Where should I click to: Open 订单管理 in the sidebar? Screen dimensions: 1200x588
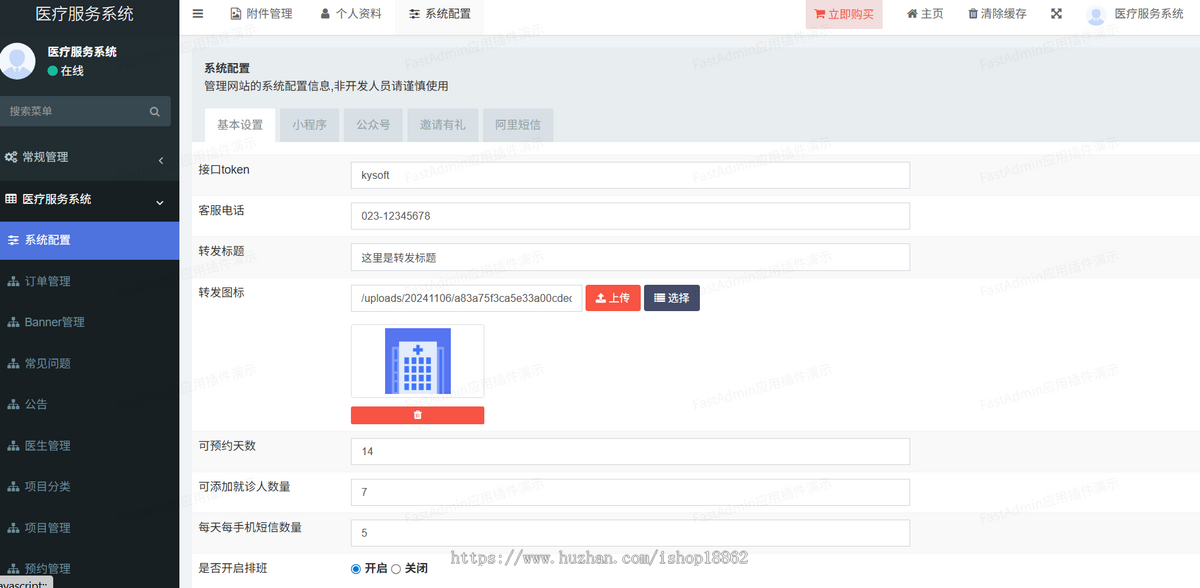pyautogui.click(x=47, y=281)
